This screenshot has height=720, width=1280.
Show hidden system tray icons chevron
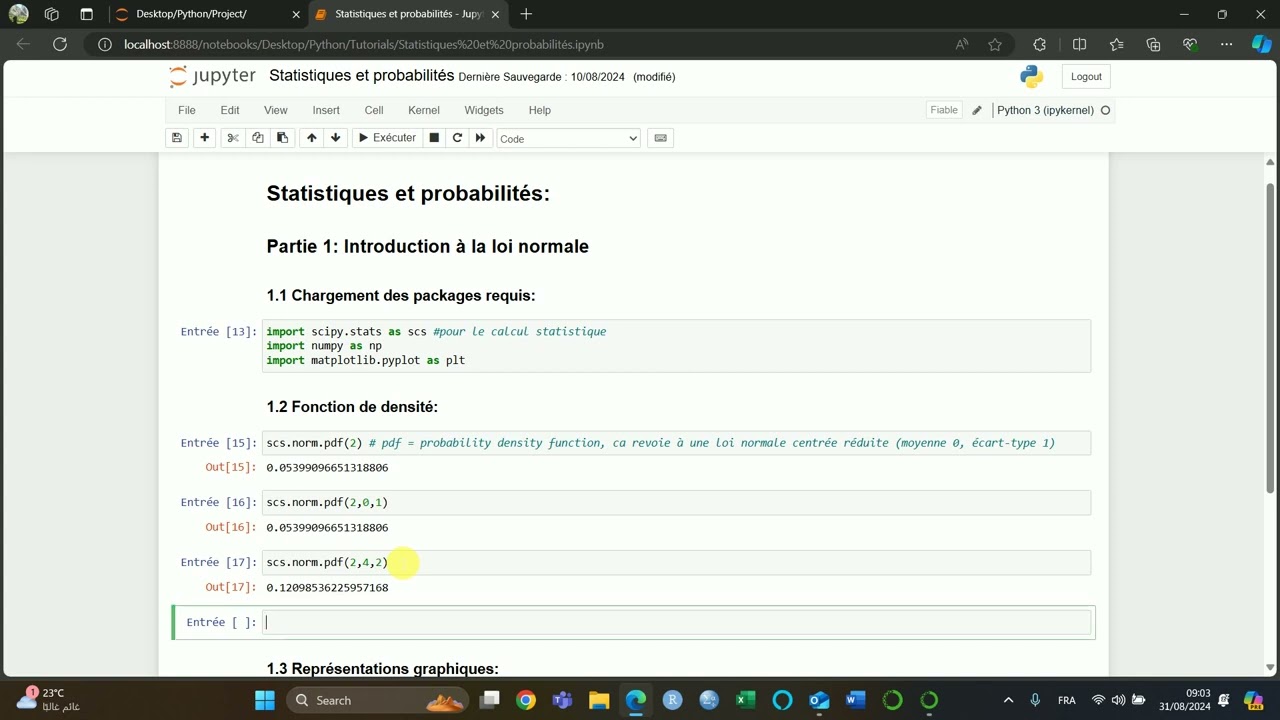[1008, 700]
